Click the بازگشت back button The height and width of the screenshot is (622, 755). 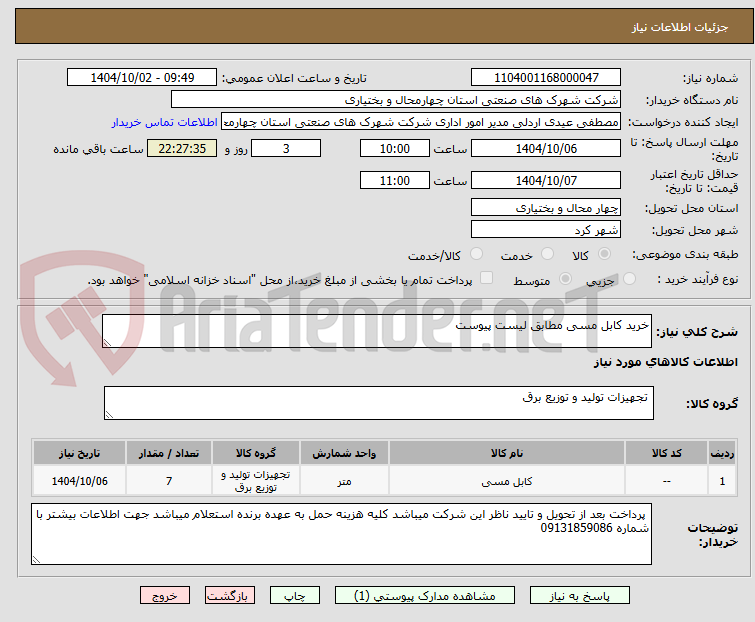(230, 596)
